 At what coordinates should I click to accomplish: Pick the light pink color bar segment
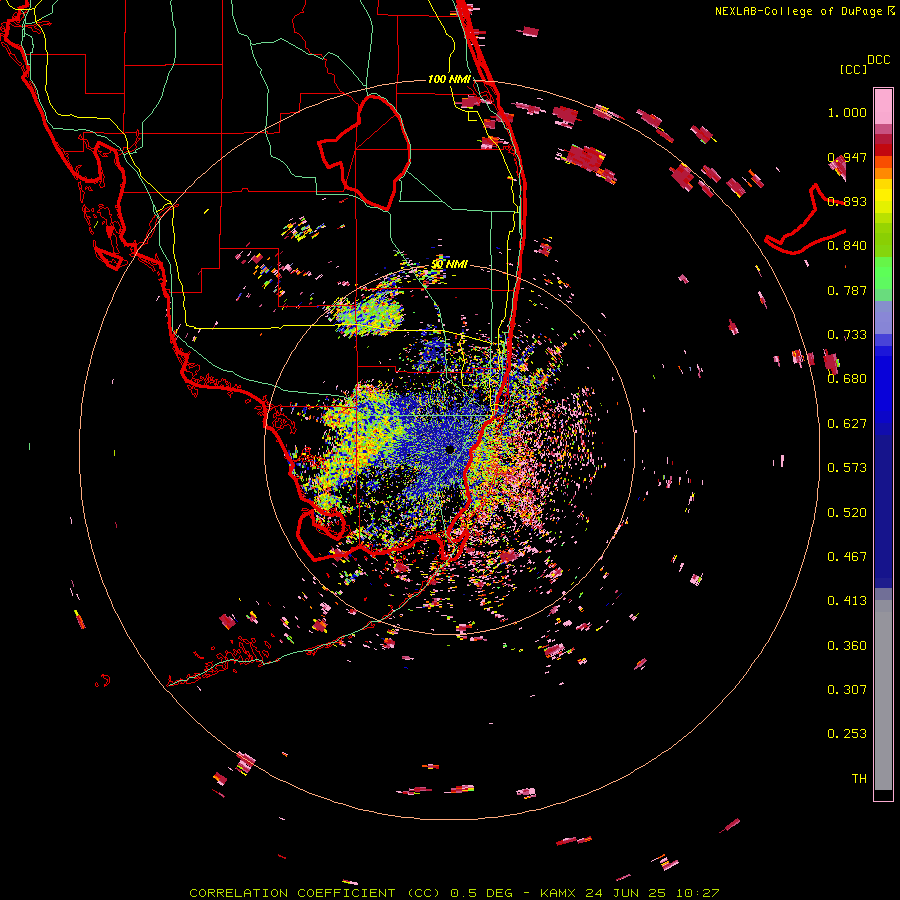pyautogui.click(x=883, y=107)
